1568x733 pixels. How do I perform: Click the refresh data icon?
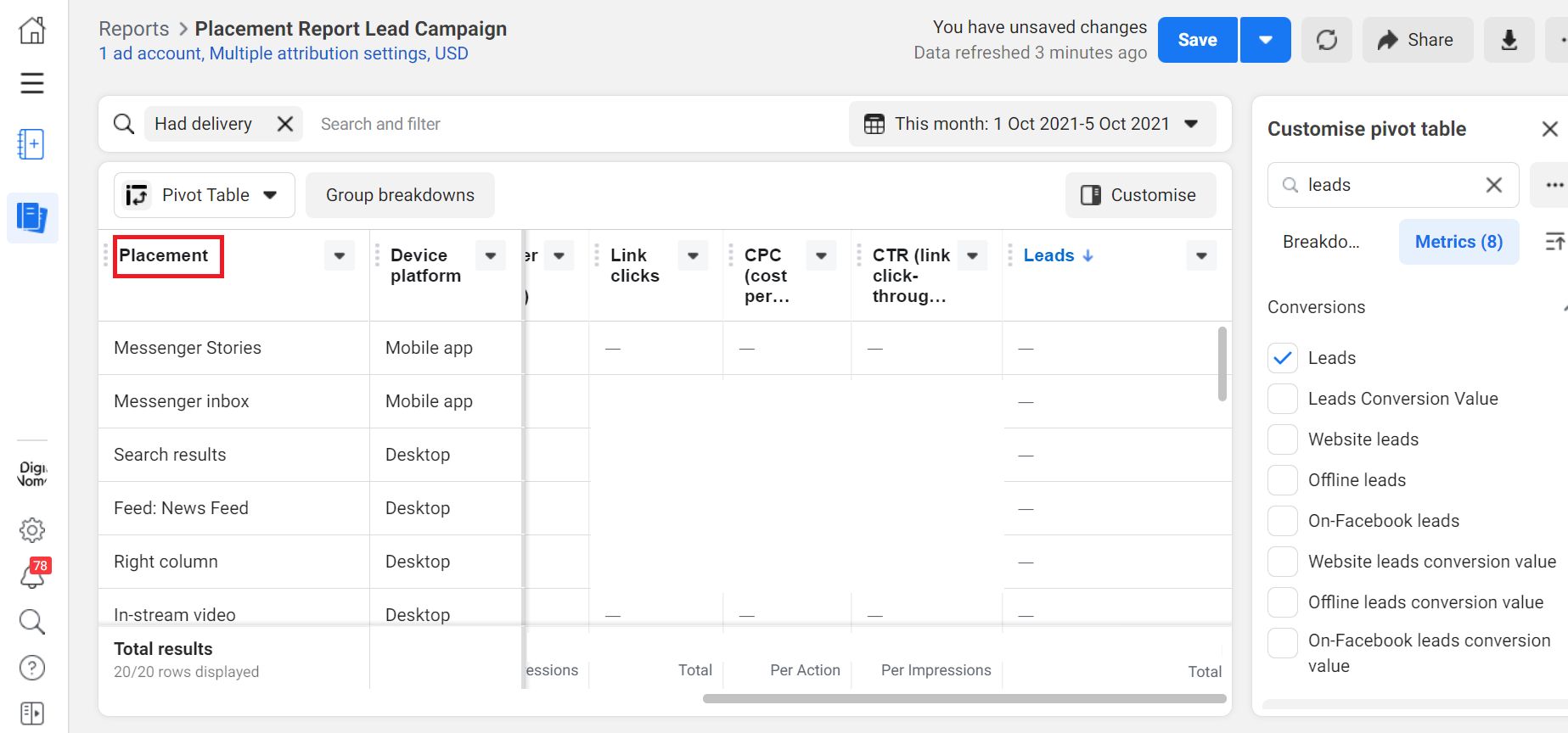[1326, 40]
